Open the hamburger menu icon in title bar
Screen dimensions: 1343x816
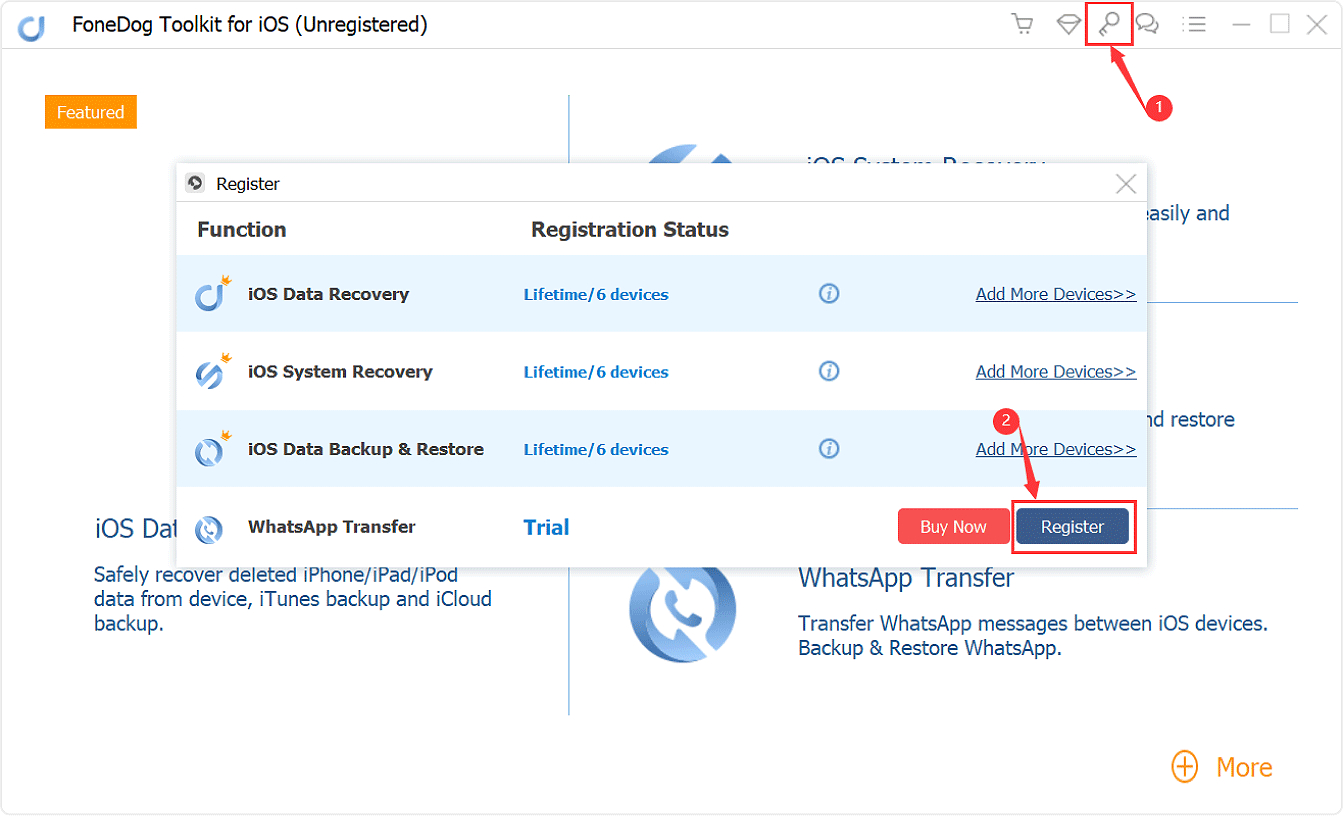(x=1193, y=24)
